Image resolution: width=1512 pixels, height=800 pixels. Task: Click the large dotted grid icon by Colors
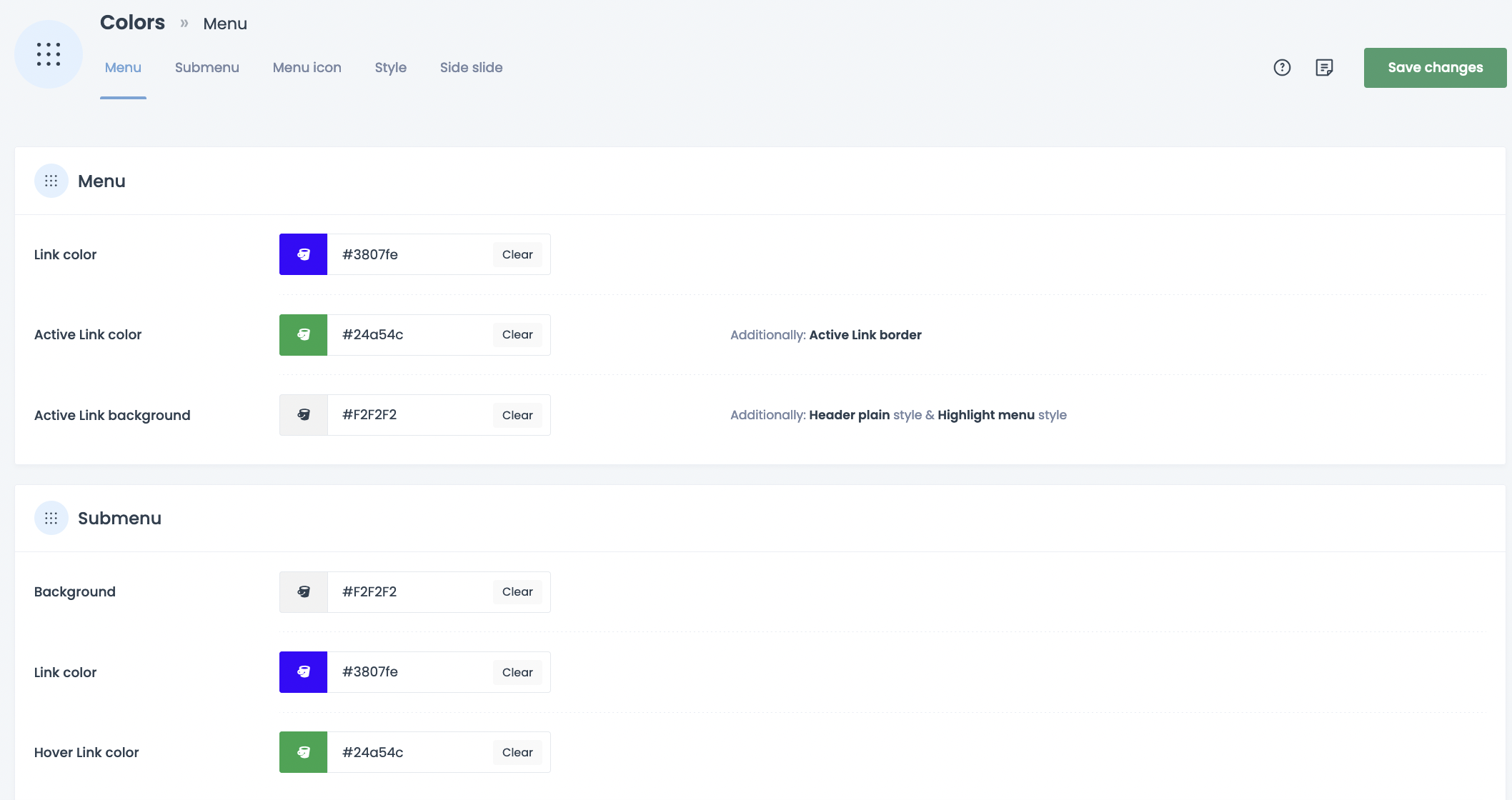(x=49, y=54)
